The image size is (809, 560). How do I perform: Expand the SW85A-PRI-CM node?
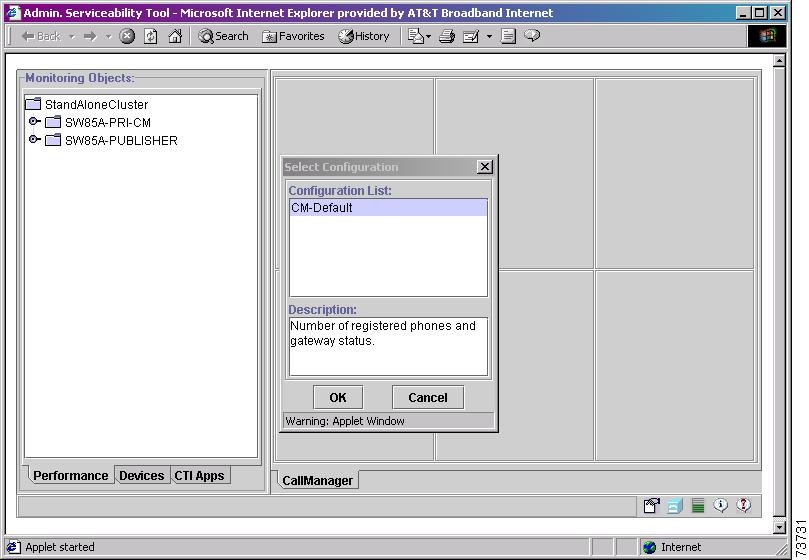pos(34,121)
